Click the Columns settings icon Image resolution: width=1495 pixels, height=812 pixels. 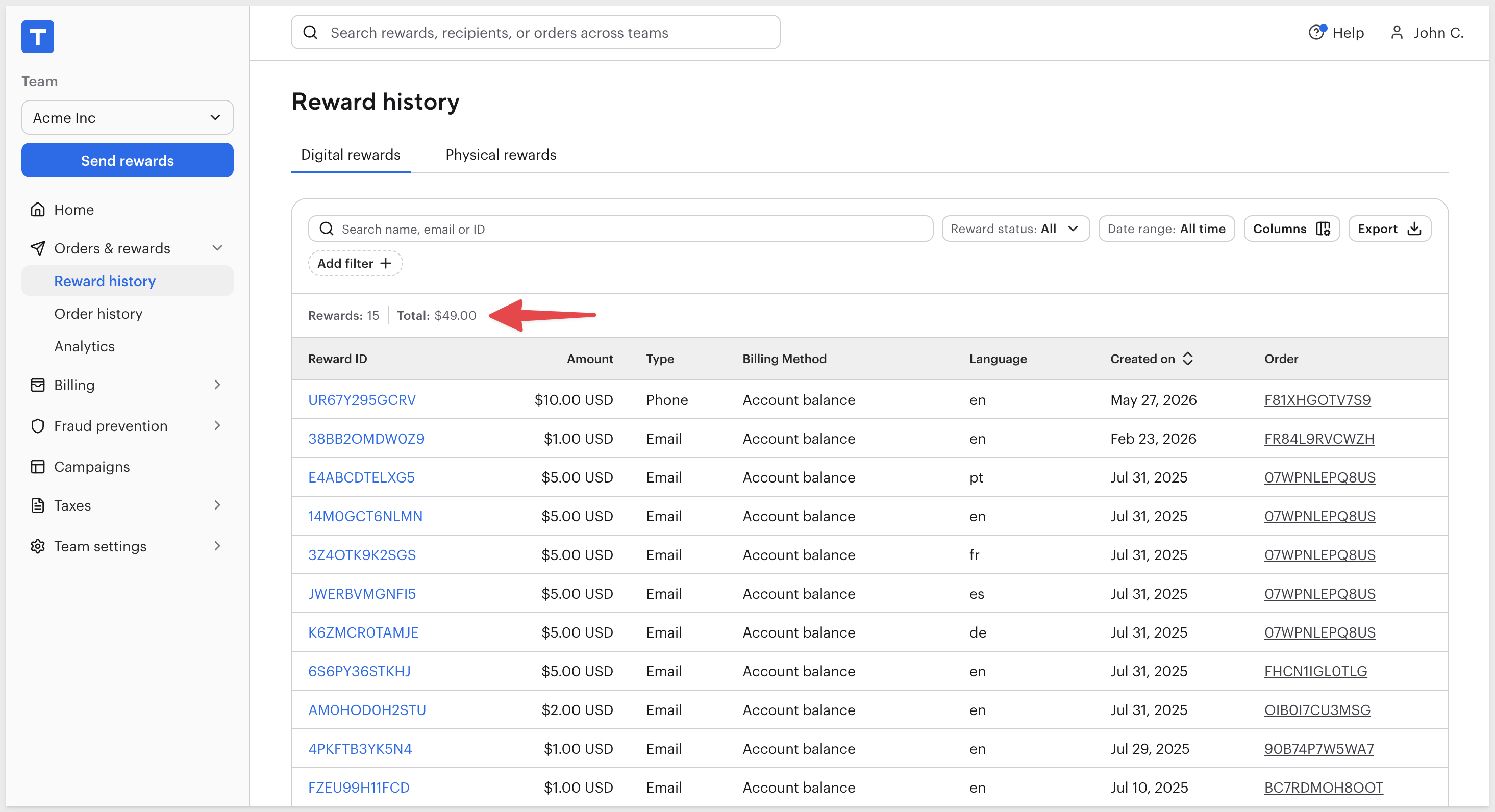pyautogui.click(x=1323, y=229)
